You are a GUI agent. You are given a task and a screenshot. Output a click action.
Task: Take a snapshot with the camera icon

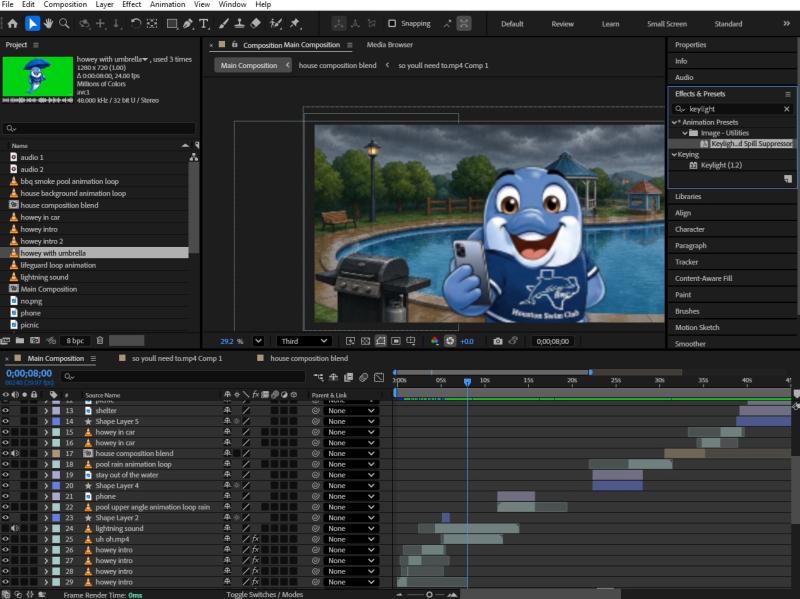pos(498,341)
